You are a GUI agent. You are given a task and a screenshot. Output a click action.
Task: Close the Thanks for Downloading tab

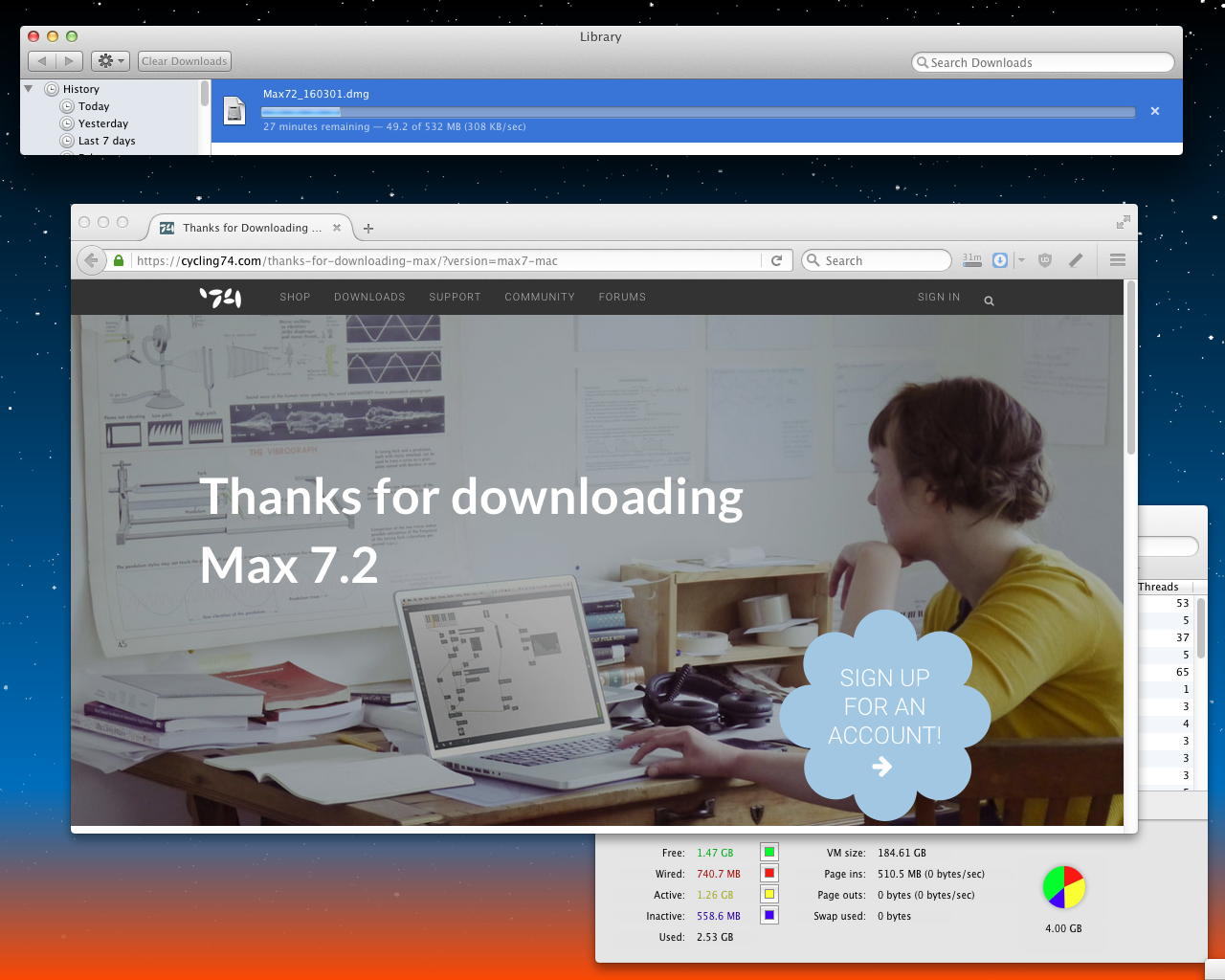pos(337,228)
